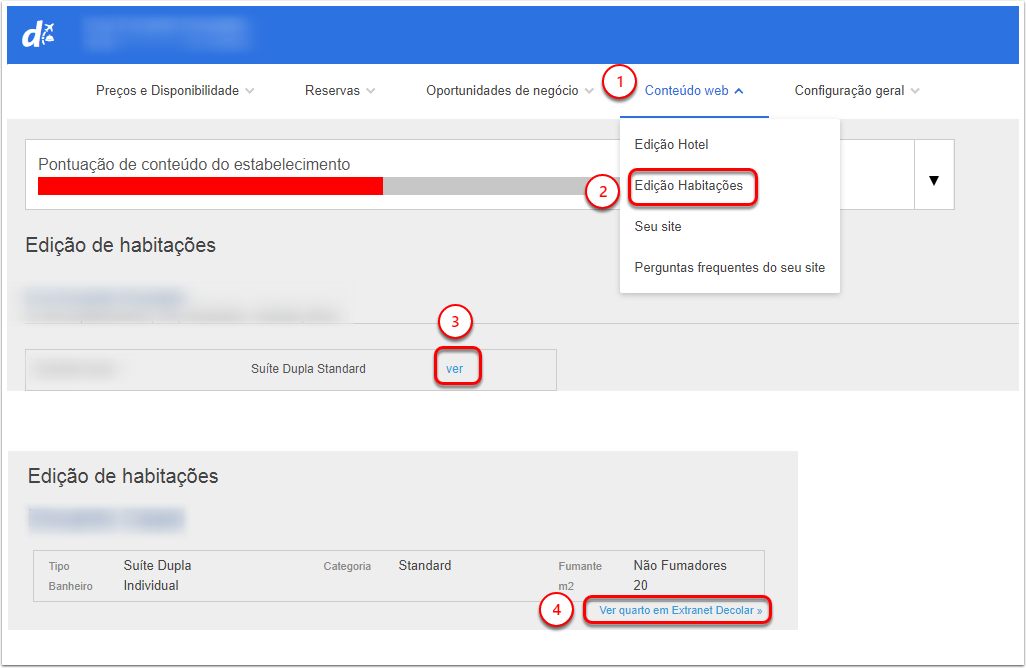Collapse the Conteúdo web menu
1026x668 pixels.
click(x=695, y=91)
